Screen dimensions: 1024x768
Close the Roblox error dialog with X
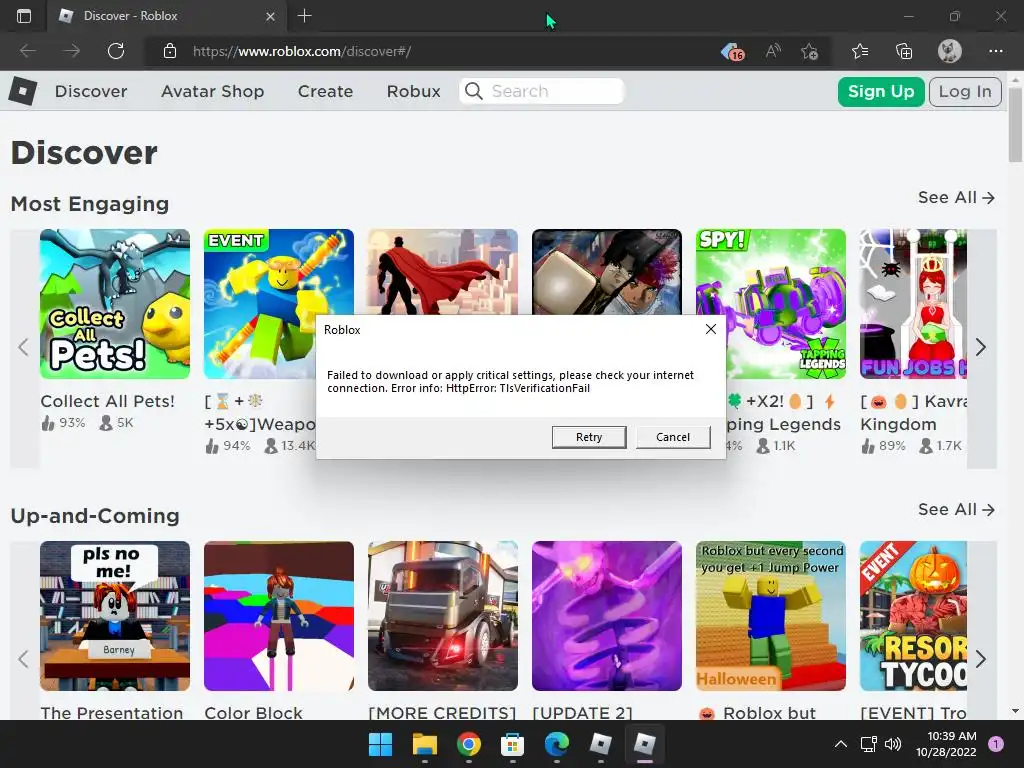coord(711,329)
